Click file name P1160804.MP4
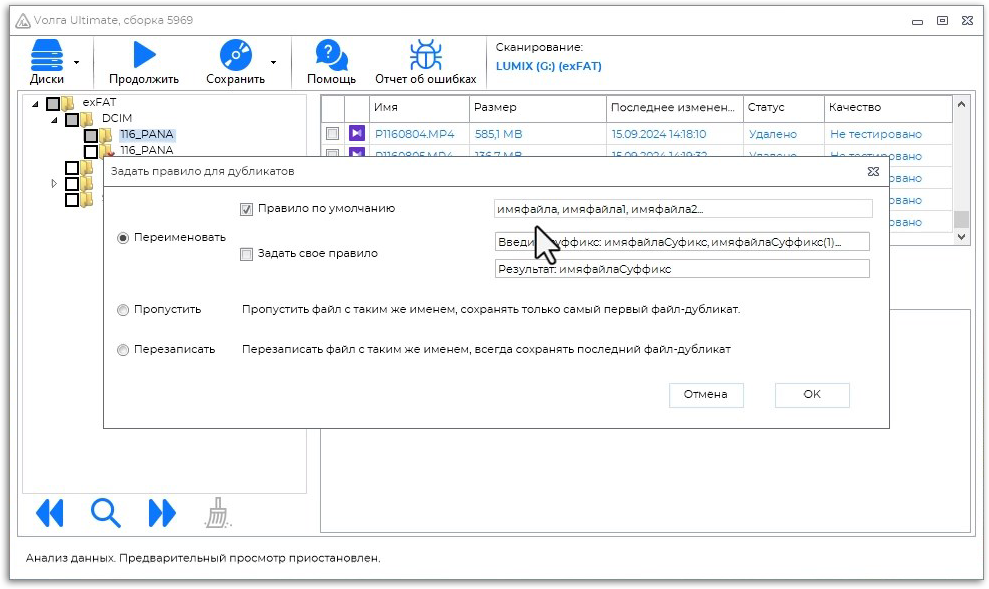The width and height of the screenshot is (989, 589). 414,134
